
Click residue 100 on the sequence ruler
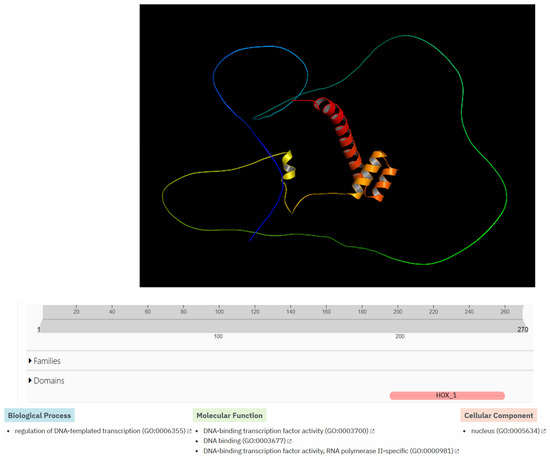point(219,311)
